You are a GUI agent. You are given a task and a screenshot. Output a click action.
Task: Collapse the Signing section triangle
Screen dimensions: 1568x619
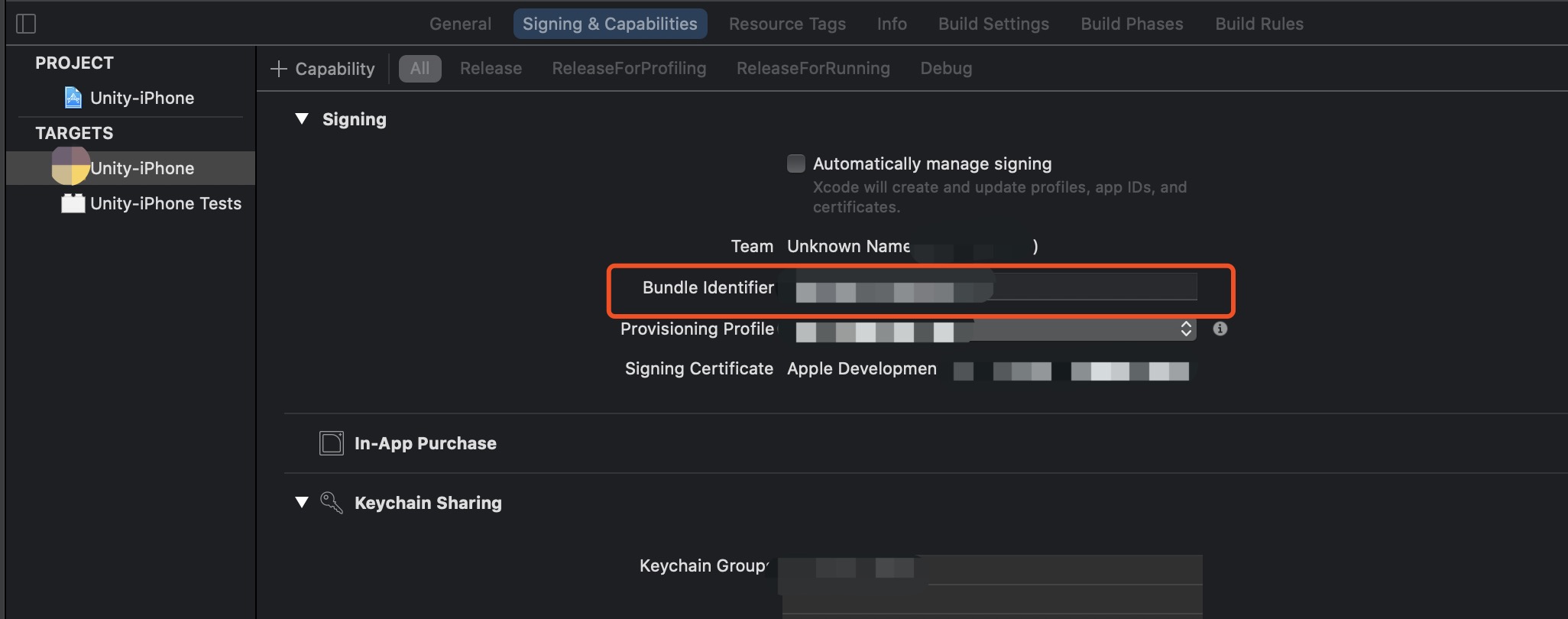point(302,118)
